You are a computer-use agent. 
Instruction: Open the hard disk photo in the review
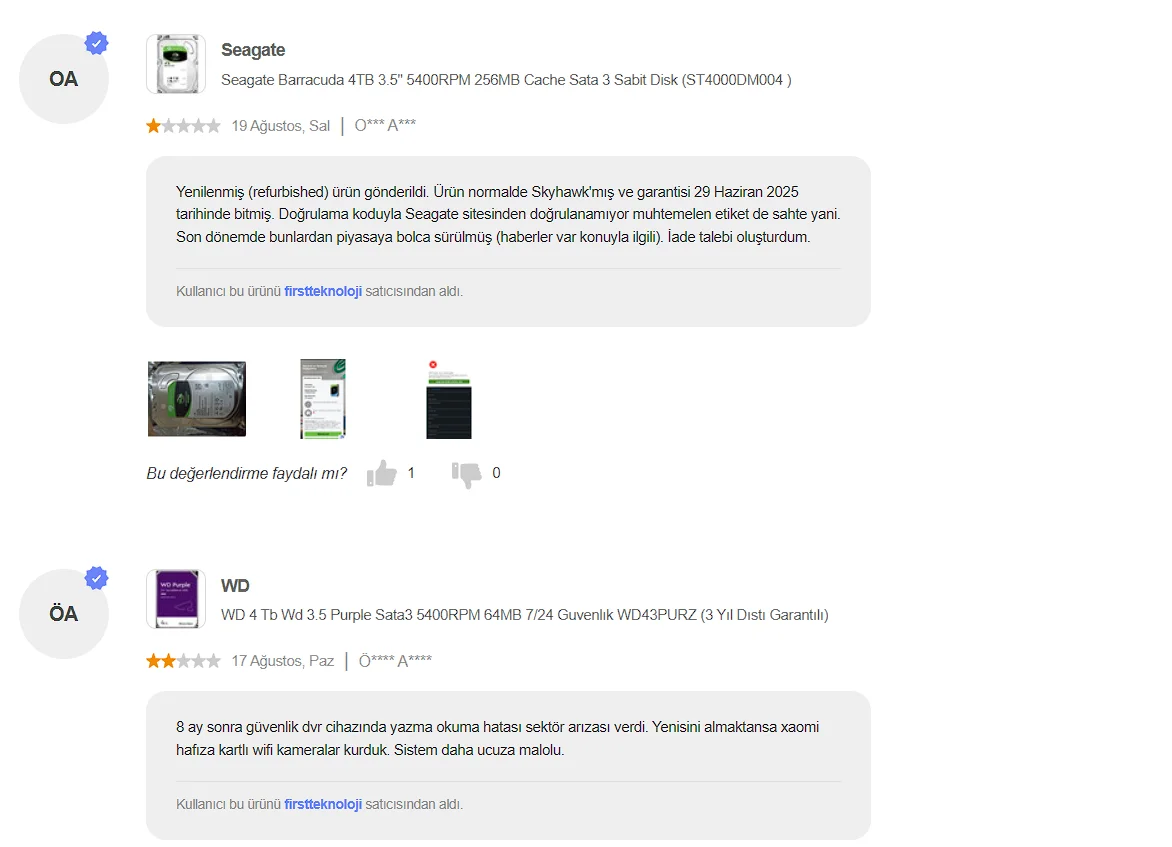coord(197,398)
